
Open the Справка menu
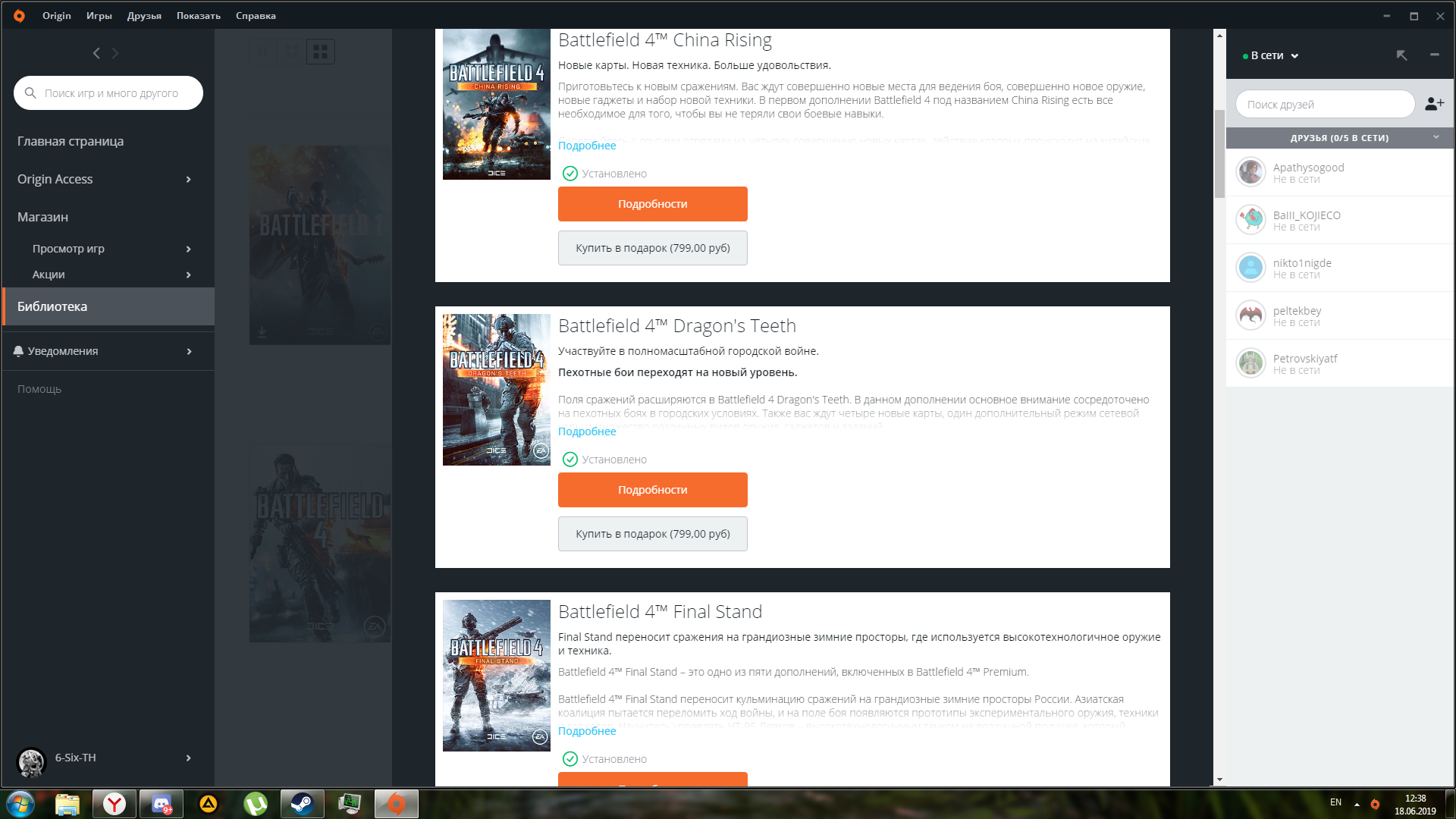click(256, 15)
